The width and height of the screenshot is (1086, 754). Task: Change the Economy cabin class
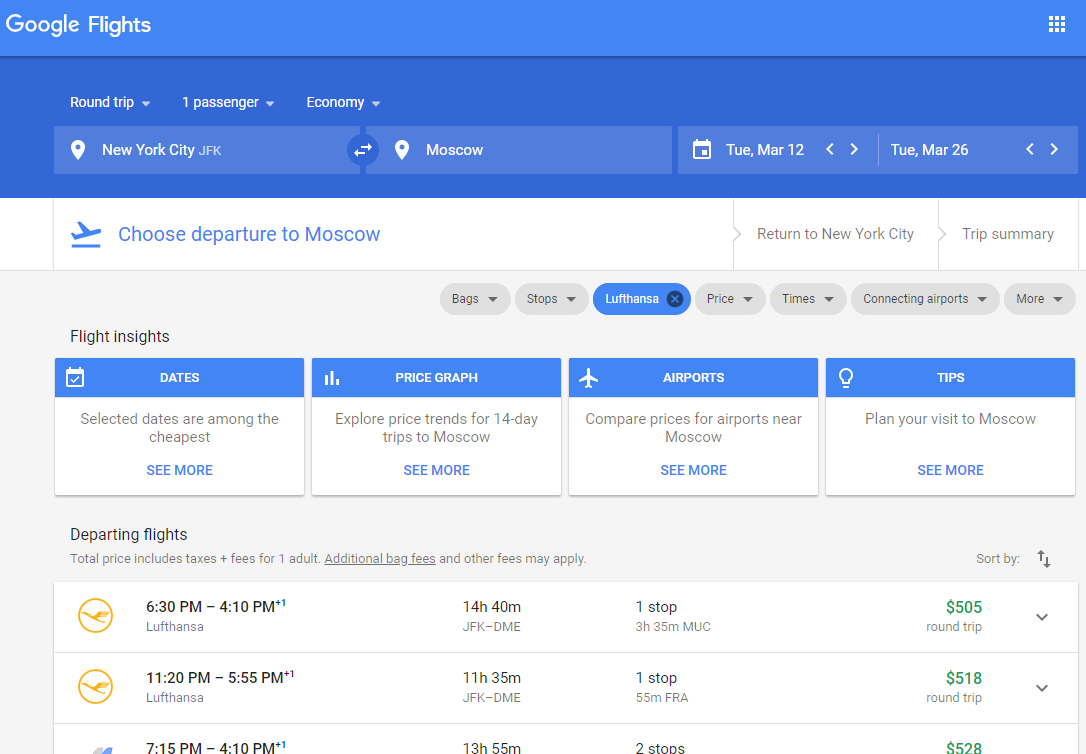343,103
